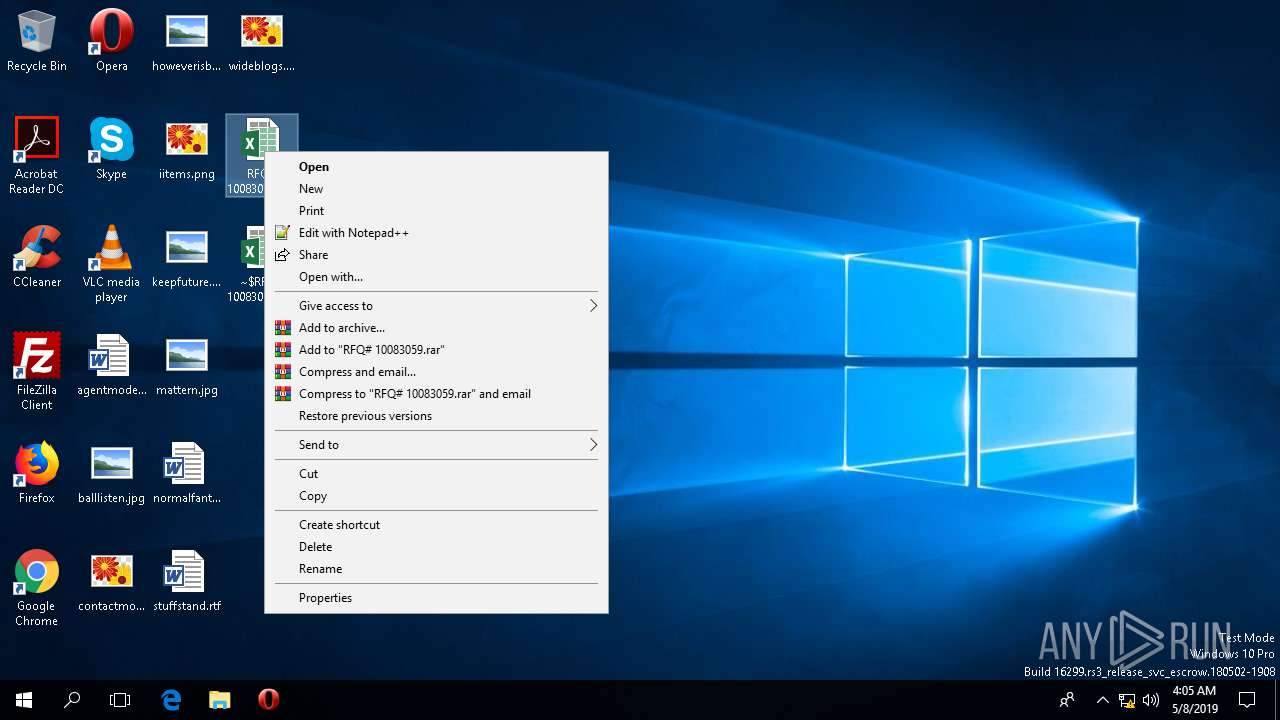This screenshot has height=720, width=1280.
Task: Open the network tray icon
Action: 1127,700
